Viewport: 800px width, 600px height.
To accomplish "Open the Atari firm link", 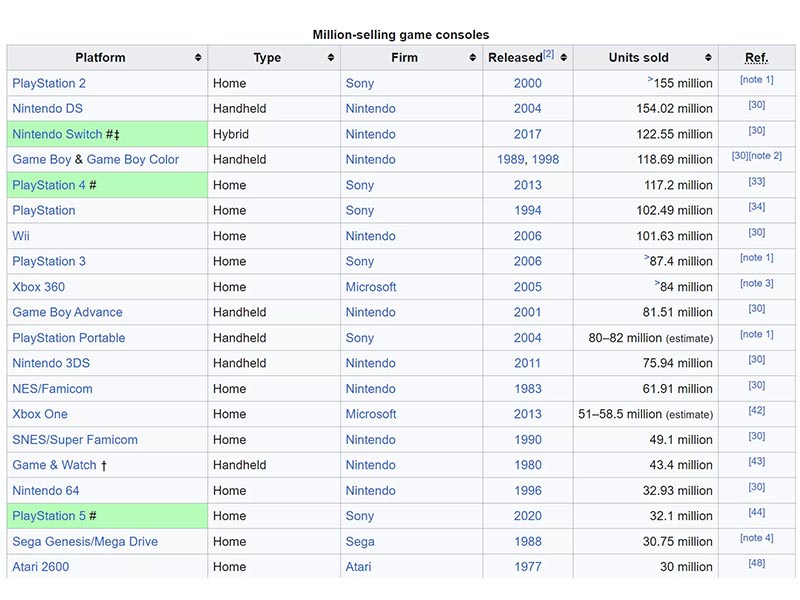I will pyautogui.click(x=359, y=567).
